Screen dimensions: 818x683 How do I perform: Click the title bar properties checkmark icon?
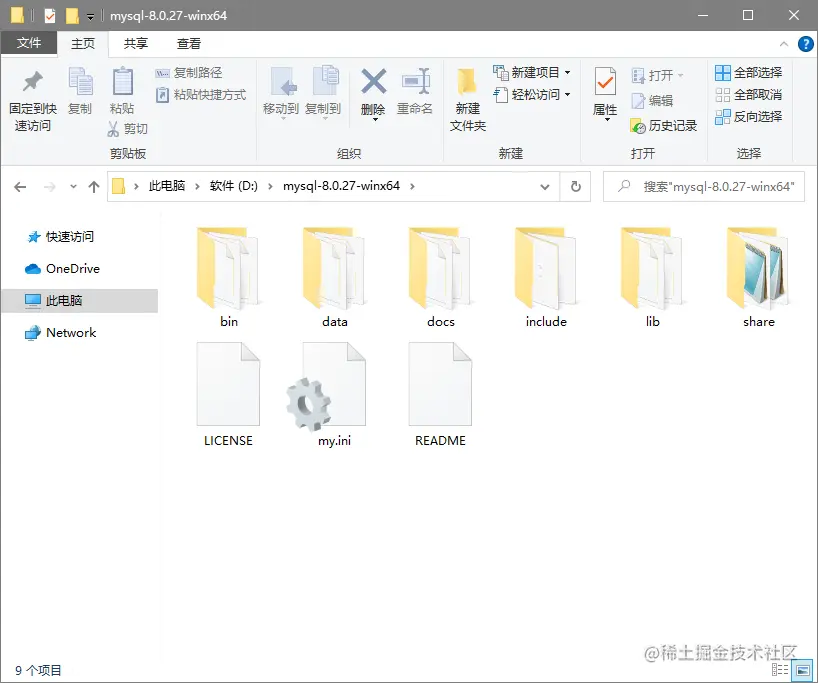(50, 16)
